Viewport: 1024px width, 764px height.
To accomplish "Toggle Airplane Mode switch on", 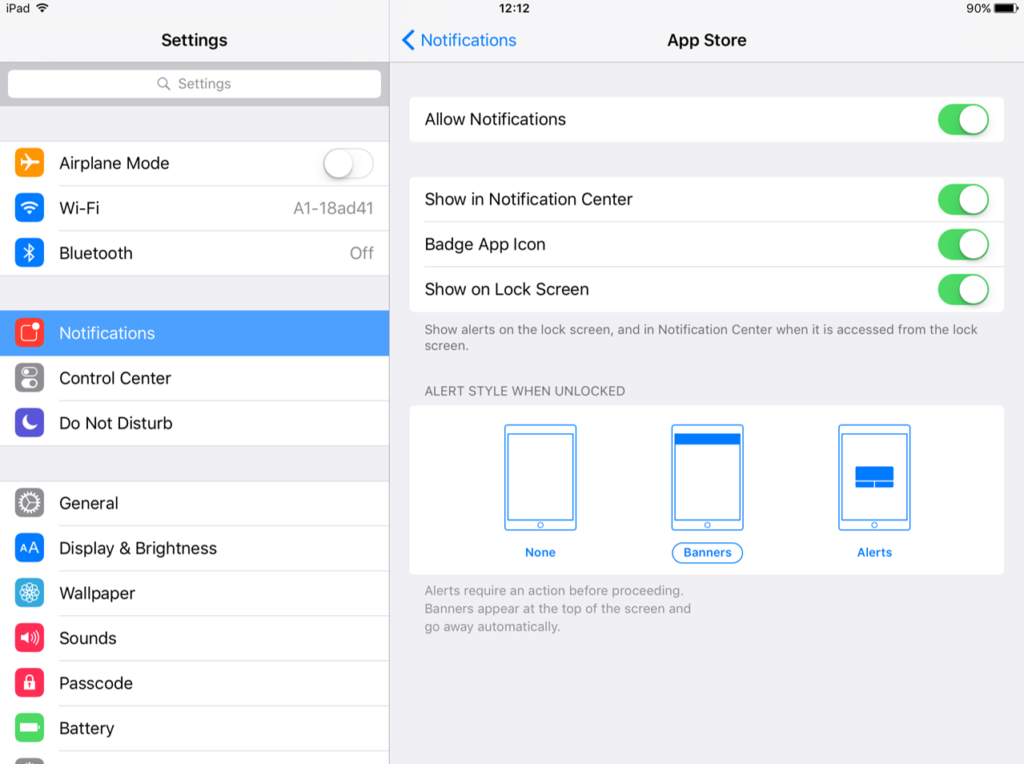I will point(348,163).
